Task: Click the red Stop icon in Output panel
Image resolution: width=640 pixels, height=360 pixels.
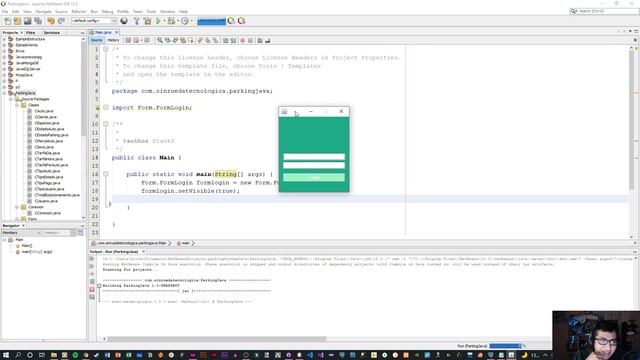Action: point(92,289)
